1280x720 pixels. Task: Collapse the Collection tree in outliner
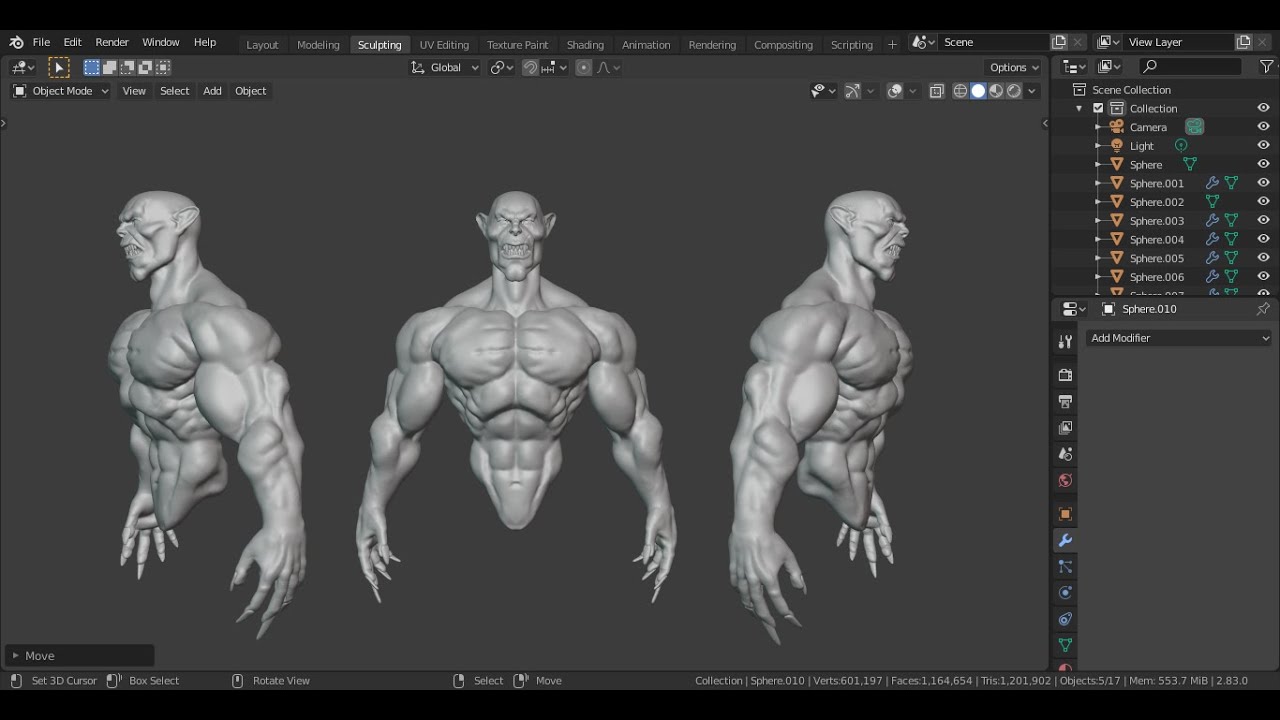(1079, 108)
